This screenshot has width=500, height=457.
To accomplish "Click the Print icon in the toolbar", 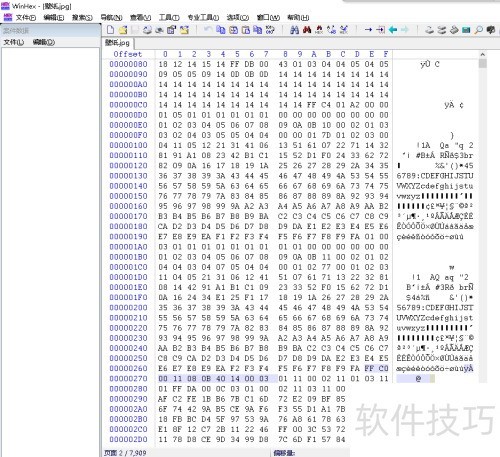I will point(147,30).
